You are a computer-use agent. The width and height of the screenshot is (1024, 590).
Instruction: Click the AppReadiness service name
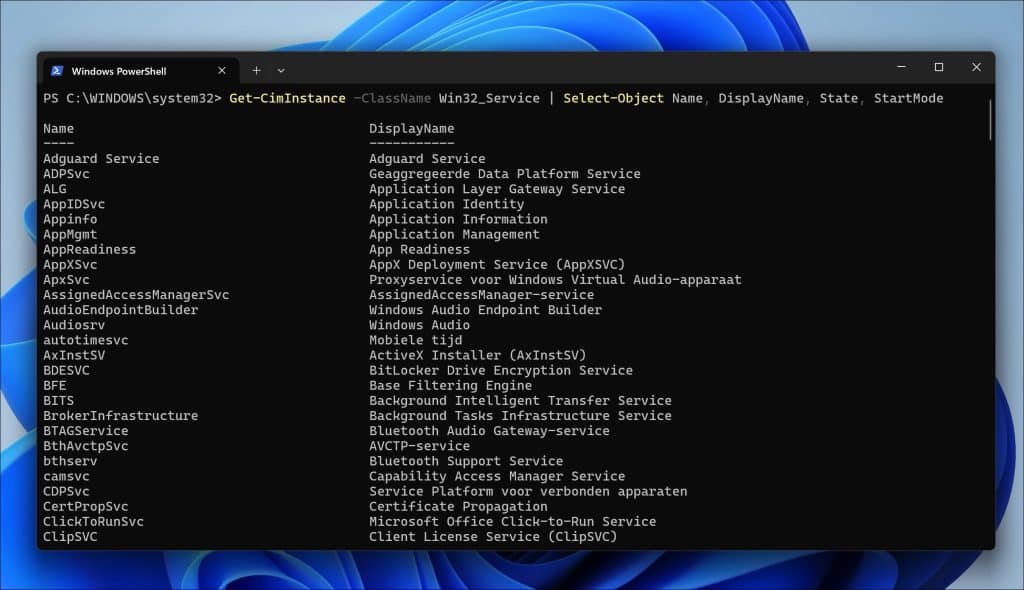tap(89, 249)
